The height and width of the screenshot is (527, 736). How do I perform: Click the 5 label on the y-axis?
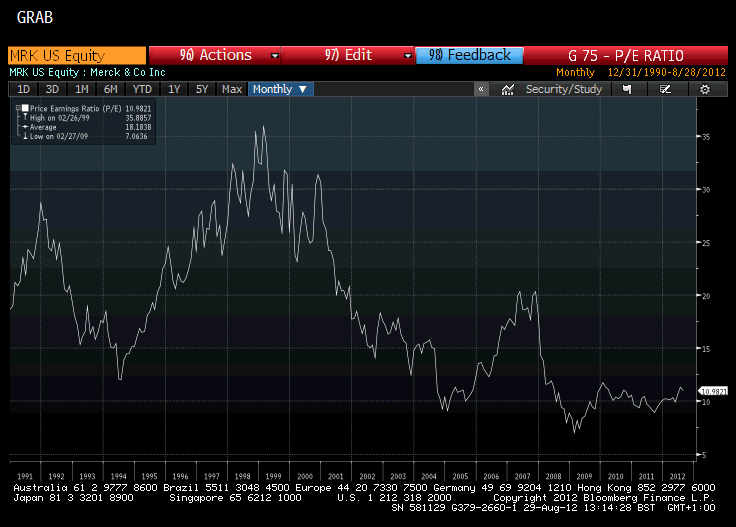(x=704, y=455)
